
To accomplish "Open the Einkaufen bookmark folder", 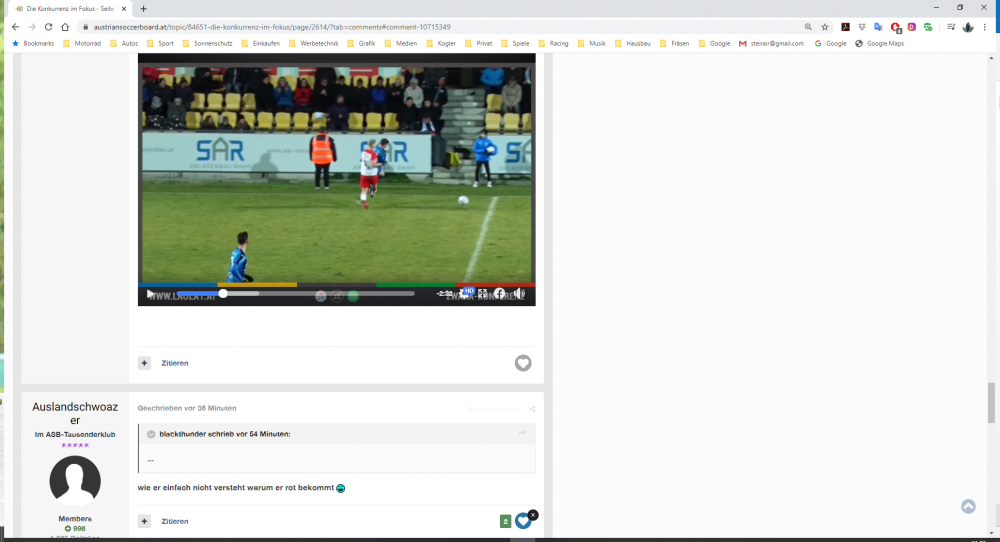I will click(261, 43).
